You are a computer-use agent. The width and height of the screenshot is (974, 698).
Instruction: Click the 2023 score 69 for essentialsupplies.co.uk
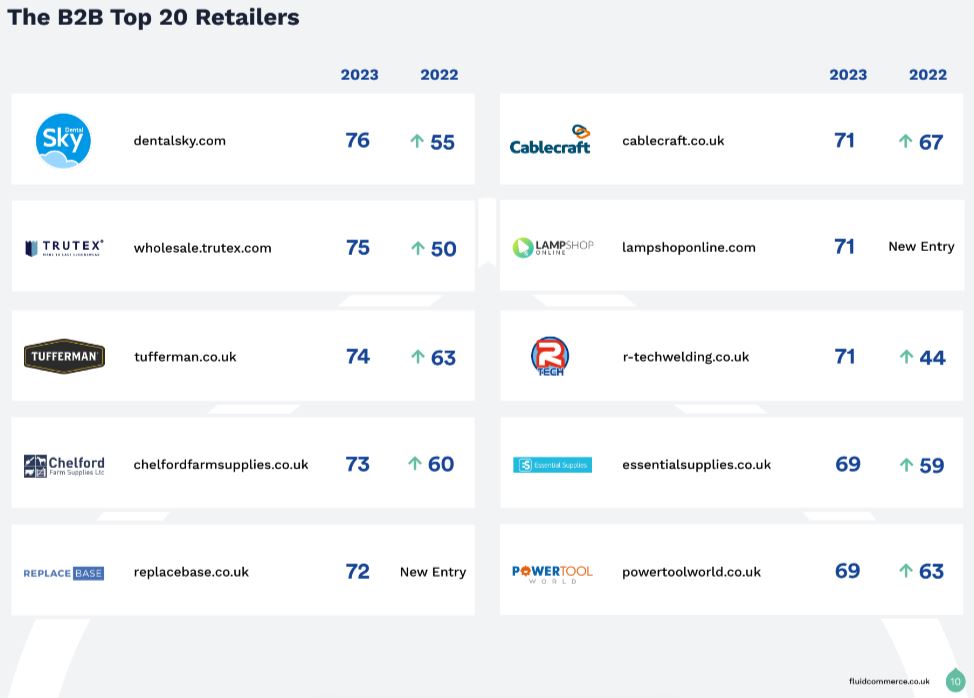[848, 464]
